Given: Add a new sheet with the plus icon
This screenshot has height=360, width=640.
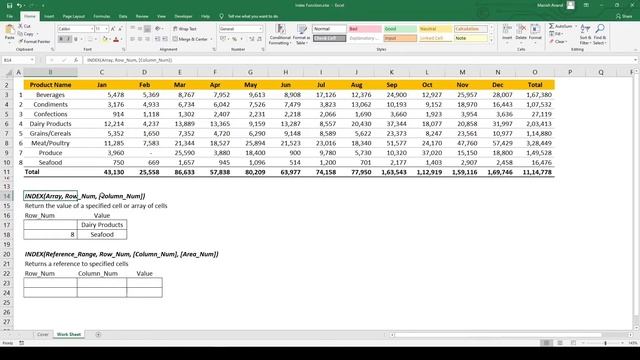Looking at the screenshot, I should click(98, 334).
